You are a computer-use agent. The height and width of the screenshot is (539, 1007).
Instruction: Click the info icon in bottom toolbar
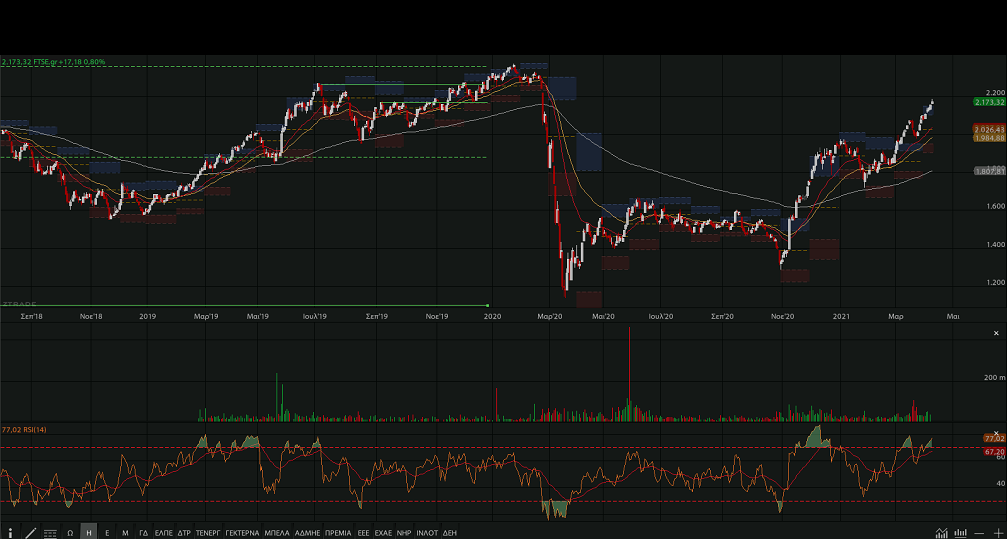(x=11, y=533)
